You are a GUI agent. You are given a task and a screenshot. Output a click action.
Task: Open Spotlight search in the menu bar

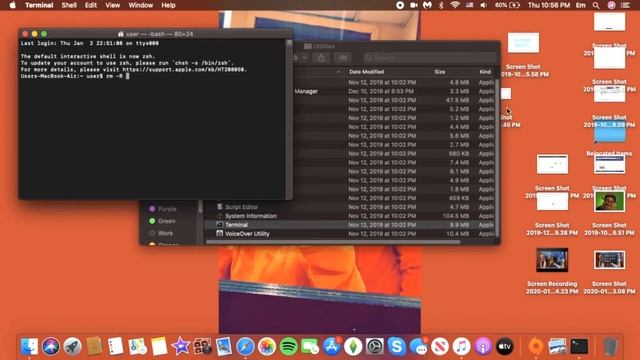(x=596, y=5)
